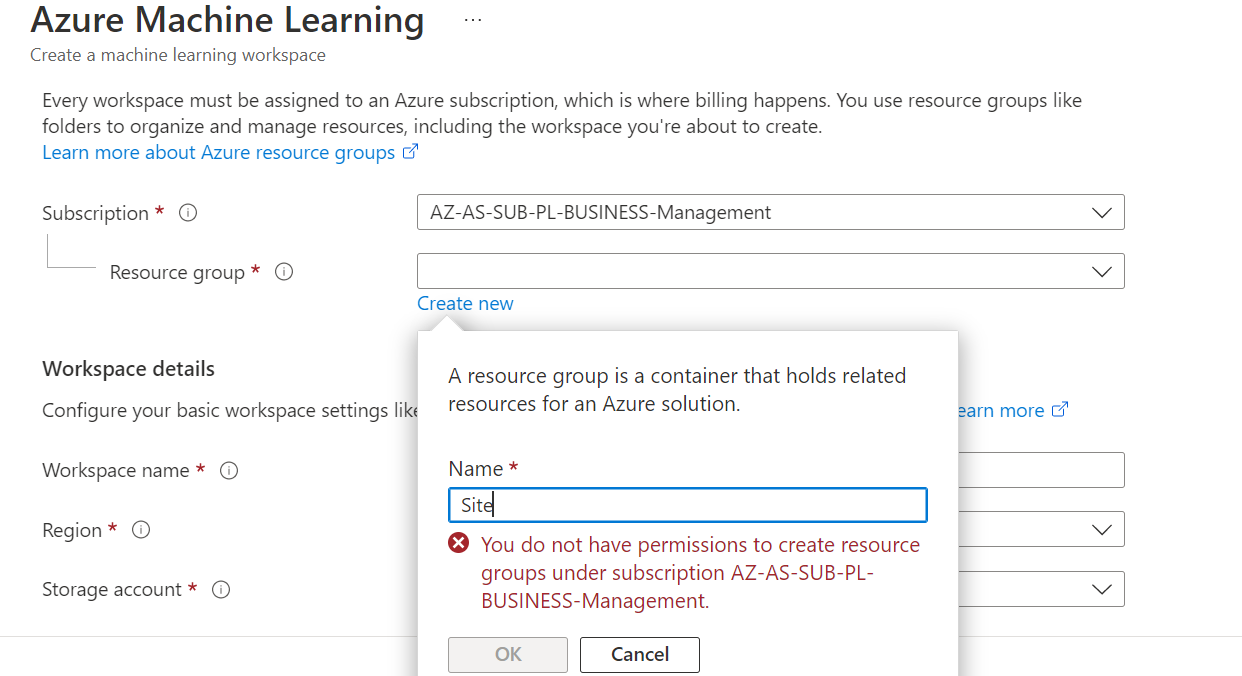Viewport: 1242px width, 676px height.
Task: Open the Workspace details Learn more link
Action: [1001, 410]
